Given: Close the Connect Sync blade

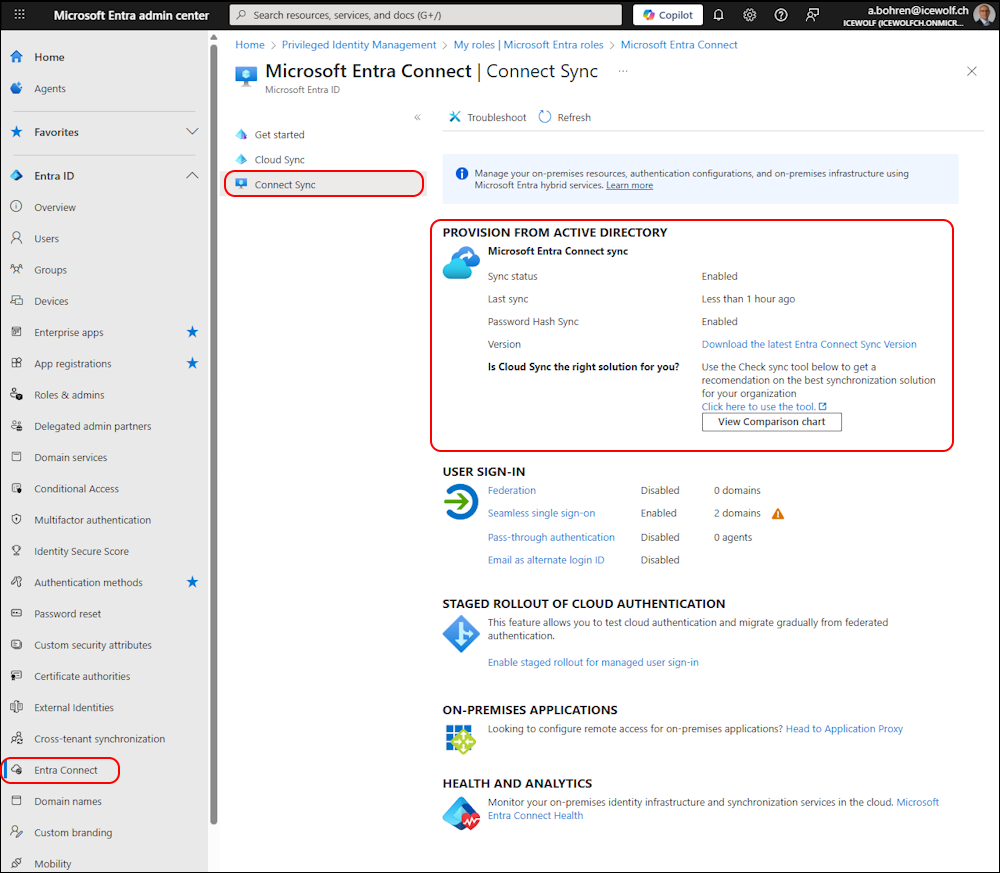Looking at the screenshot, I should 971,71.
